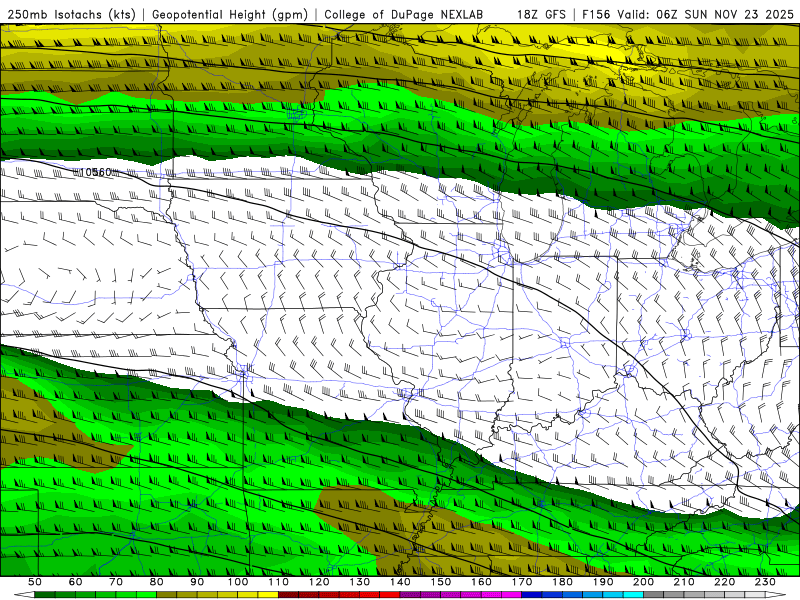This screenshot has width=800, height=600.
Task: Click the '18Z GFS' model run label
Action: click(x=541, y=15)
